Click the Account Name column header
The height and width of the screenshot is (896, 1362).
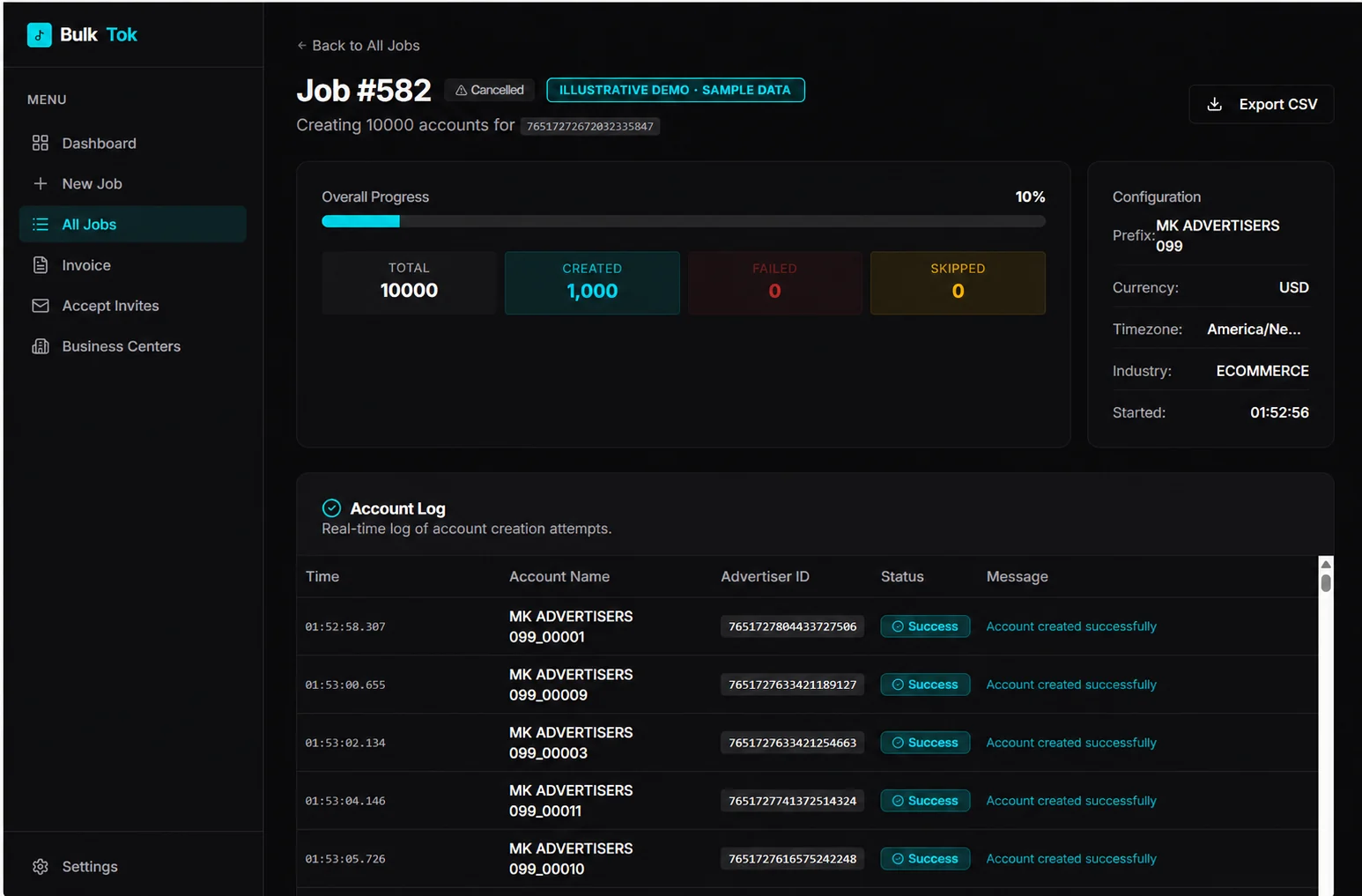[x=559, y=576]
